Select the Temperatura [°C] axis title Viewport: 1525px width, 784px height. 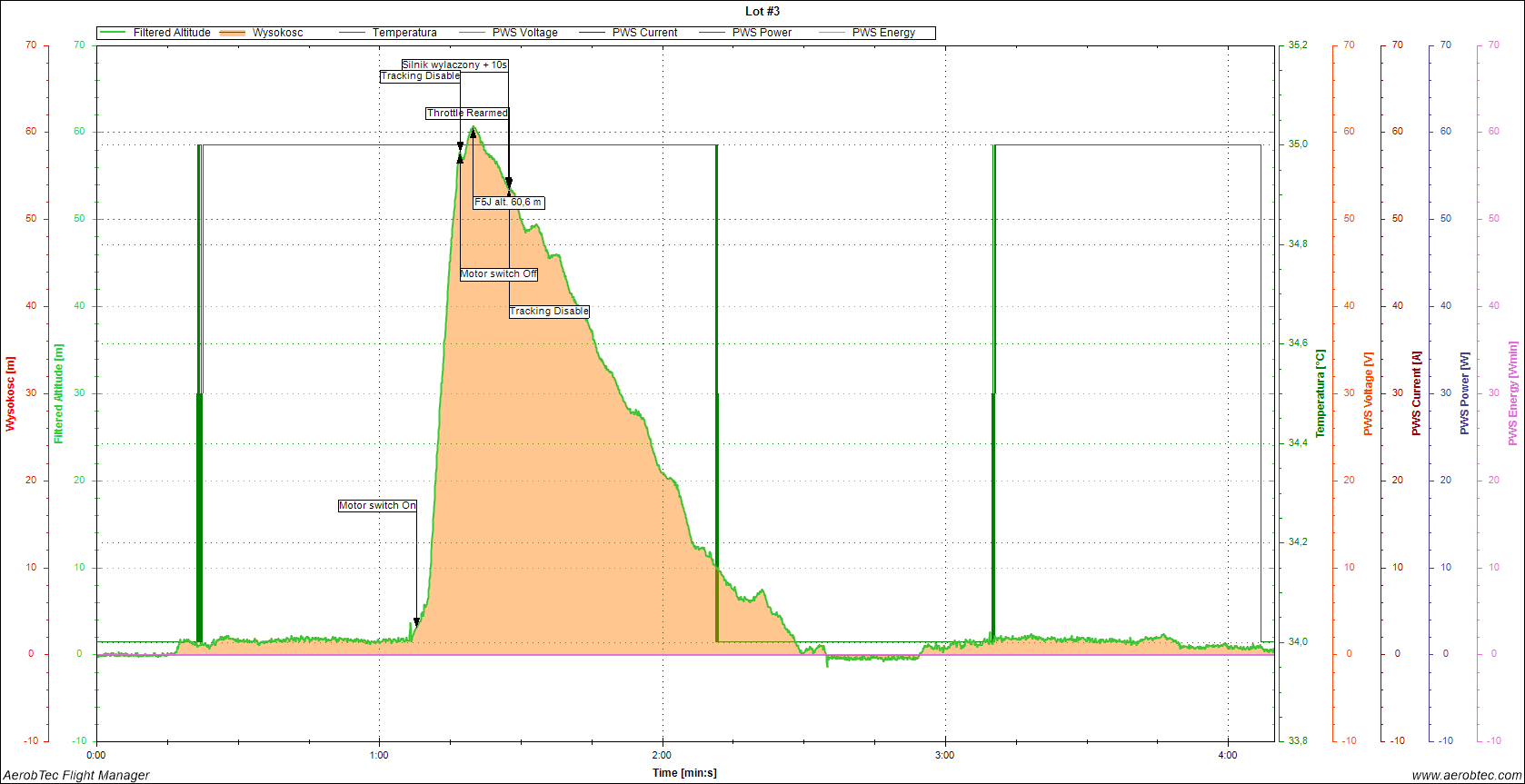pyautogui.click(x=1321, y=393)
